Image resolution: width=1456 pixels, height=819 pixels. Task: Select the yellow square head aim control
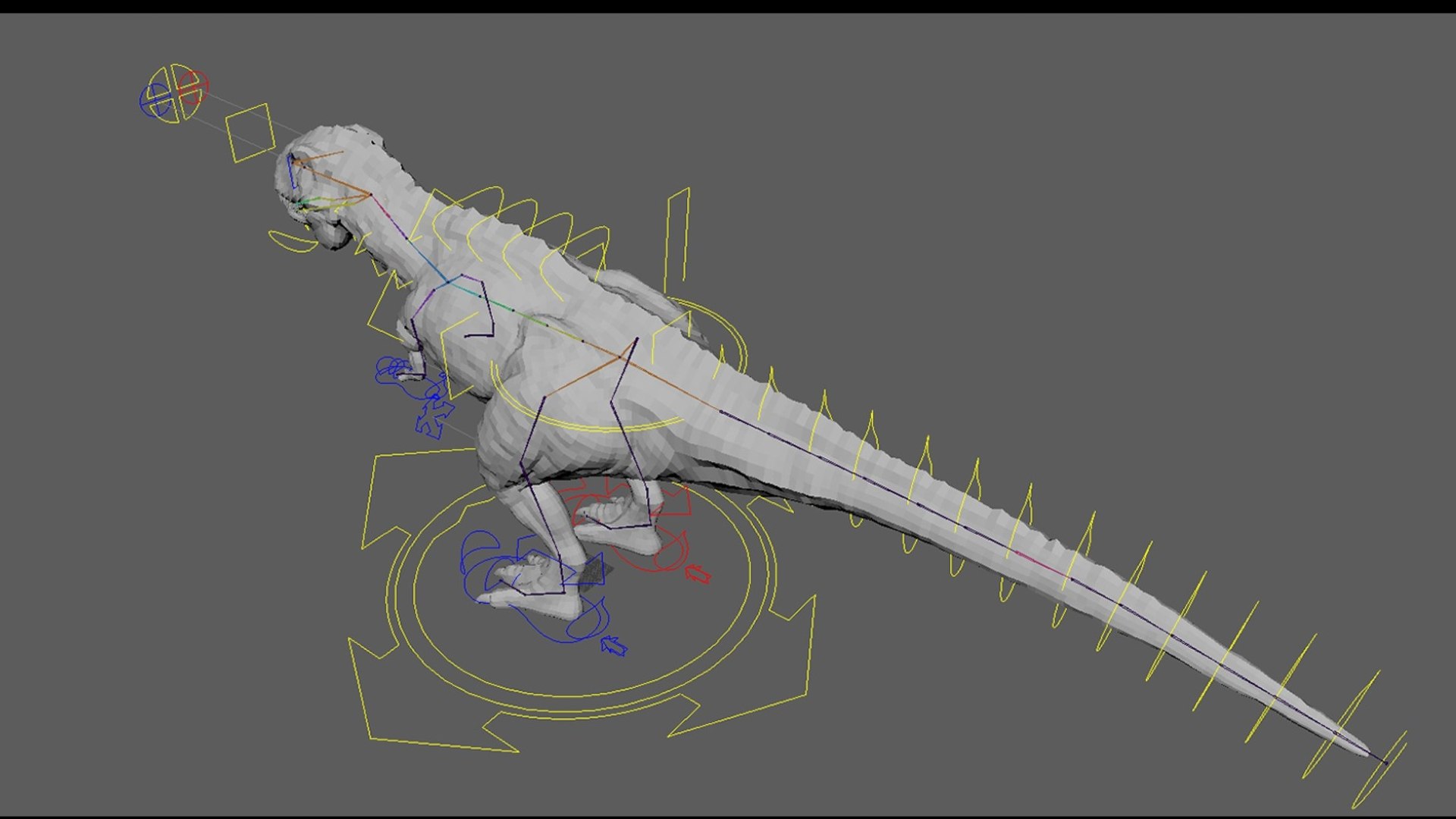[249, 133]
